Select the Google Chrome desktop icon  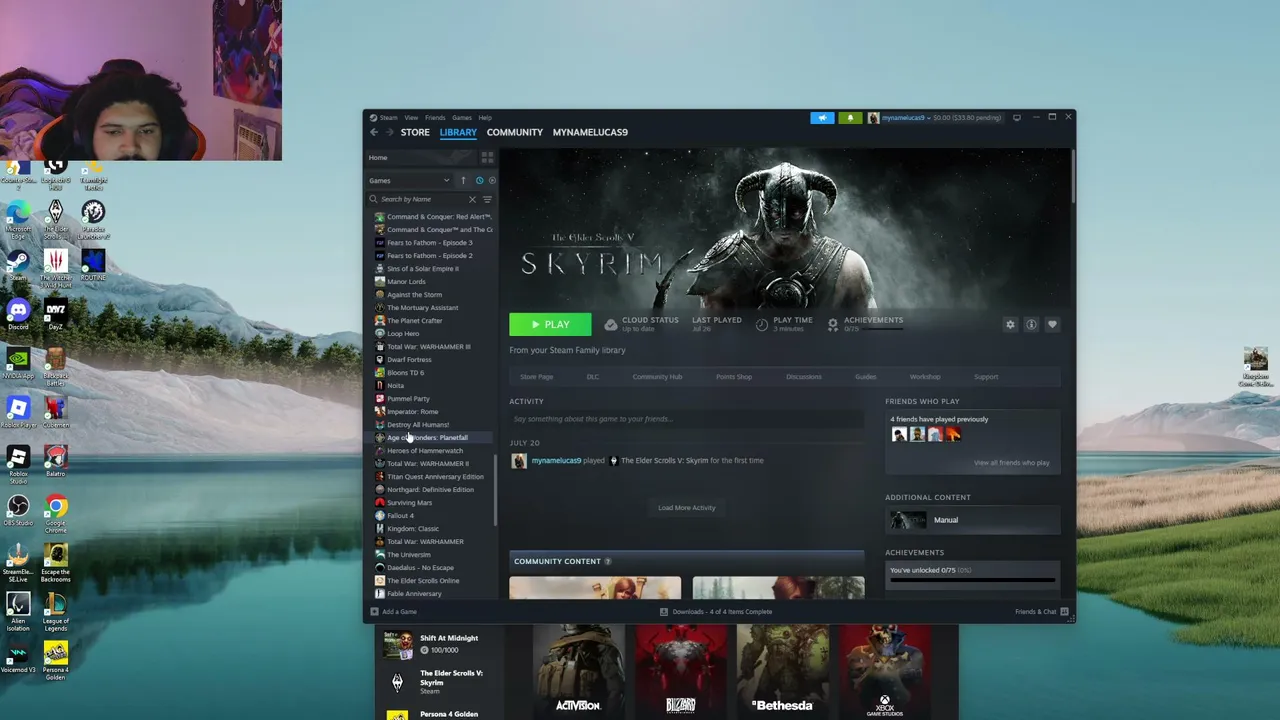point(56,512)
